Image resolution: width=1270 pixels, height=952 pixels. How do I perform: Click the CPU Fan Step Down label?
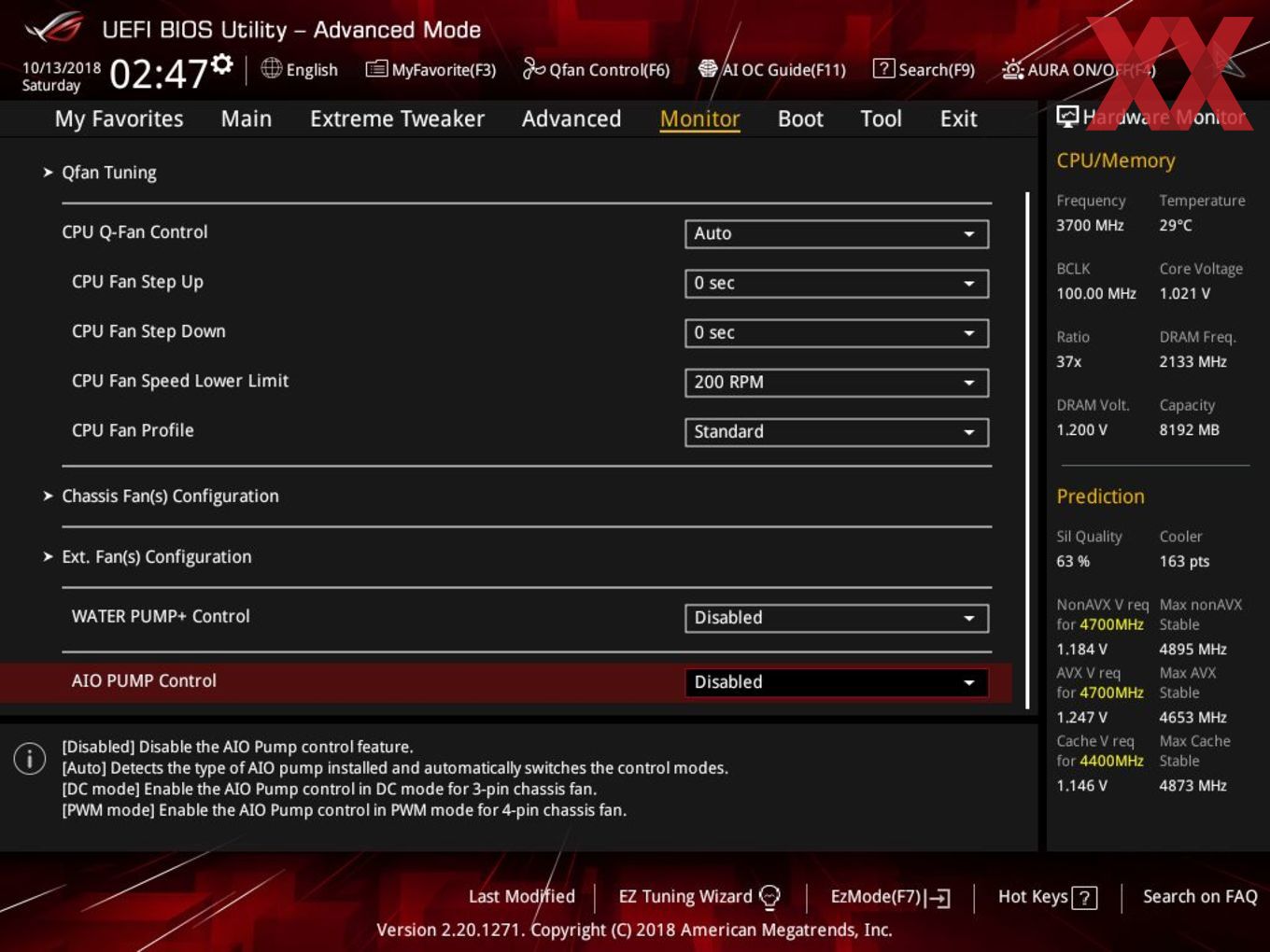pyautogui.click(x=148, y=330)
